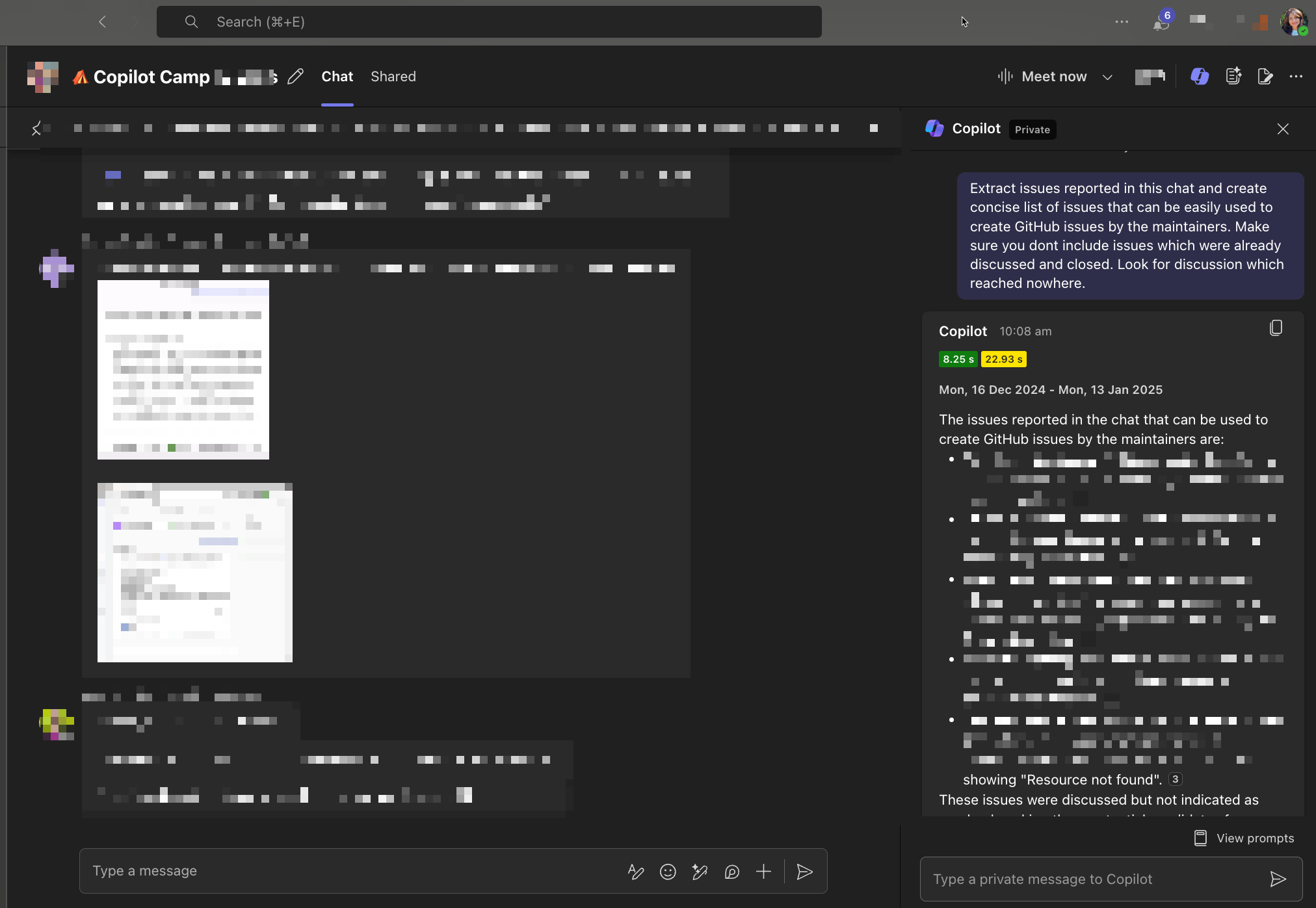
Task: Send the chat message
Action: pos(805,872)
